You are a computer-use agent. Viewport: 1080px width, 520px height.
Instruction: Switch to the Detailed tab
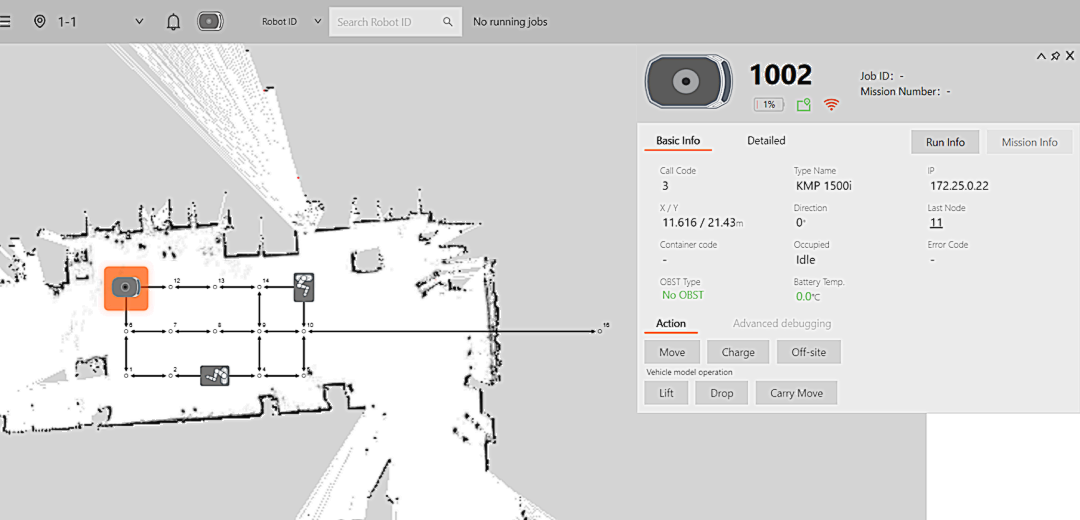coord(766,141)
